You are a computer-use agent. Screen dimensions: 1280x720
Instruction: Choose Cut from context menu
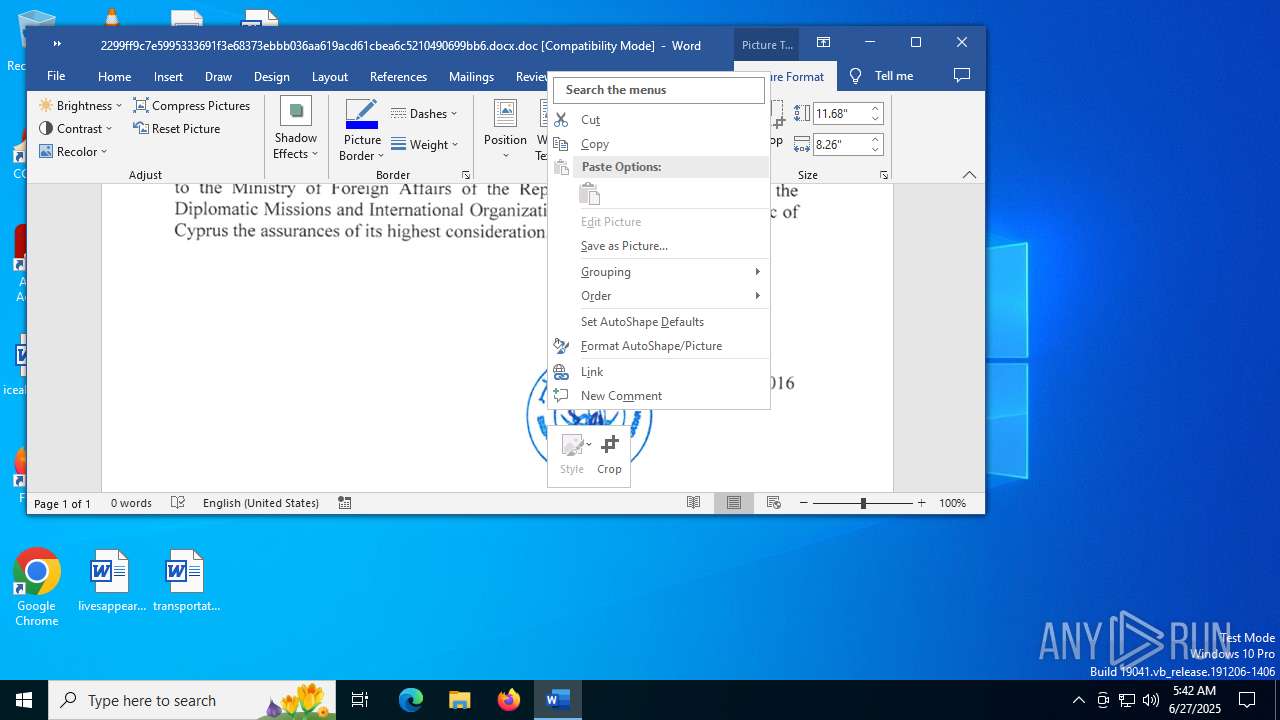click(660, 120)
